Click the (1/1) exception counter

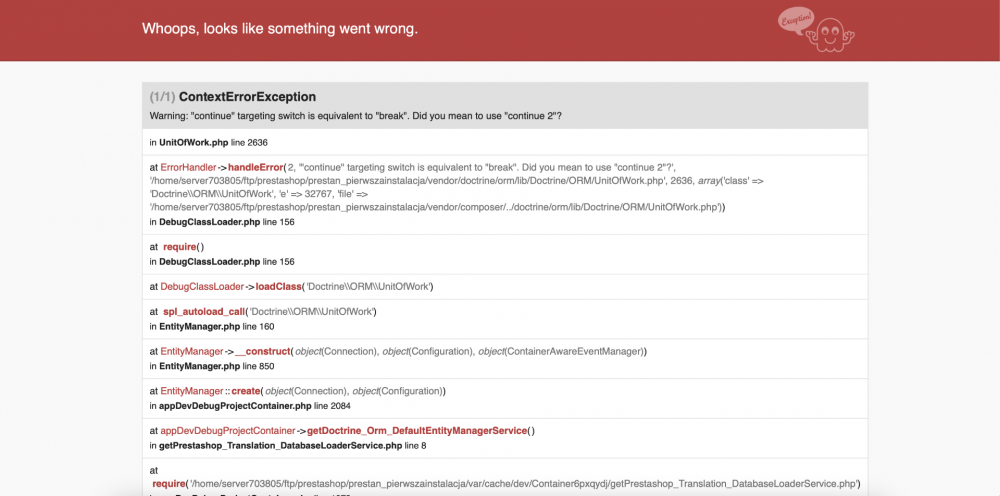click(x=162, y=97)
